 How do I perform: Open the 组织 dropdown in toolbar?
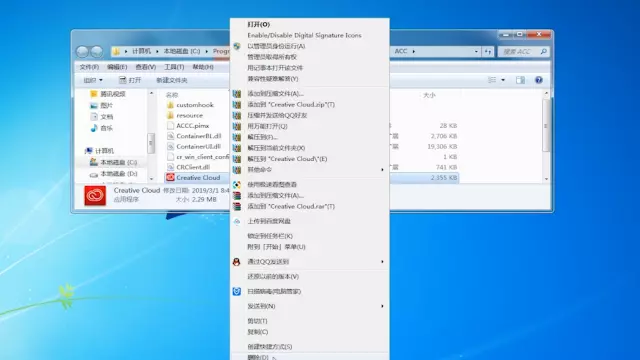click(93, 80)
